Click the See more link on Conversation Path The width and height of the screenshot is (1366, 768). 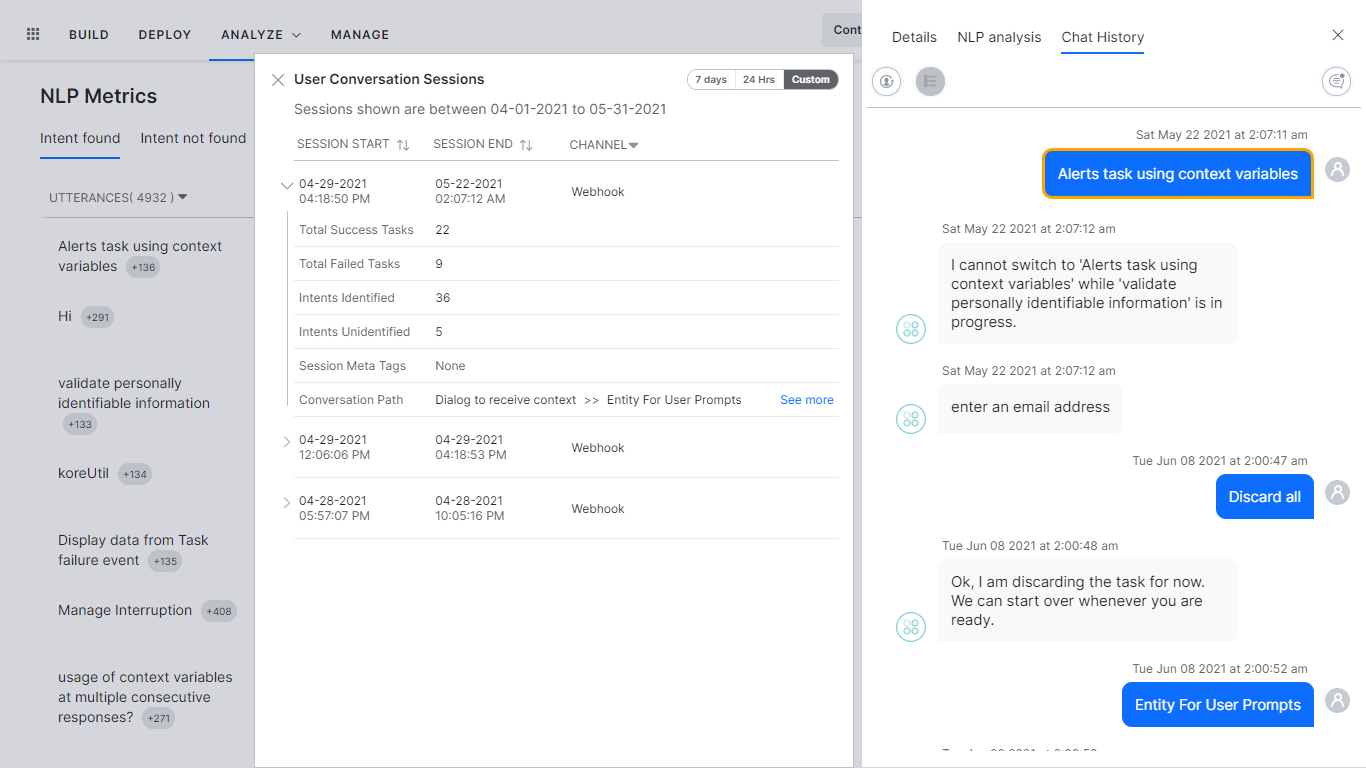pyautogui.click(x=806, y=399)
